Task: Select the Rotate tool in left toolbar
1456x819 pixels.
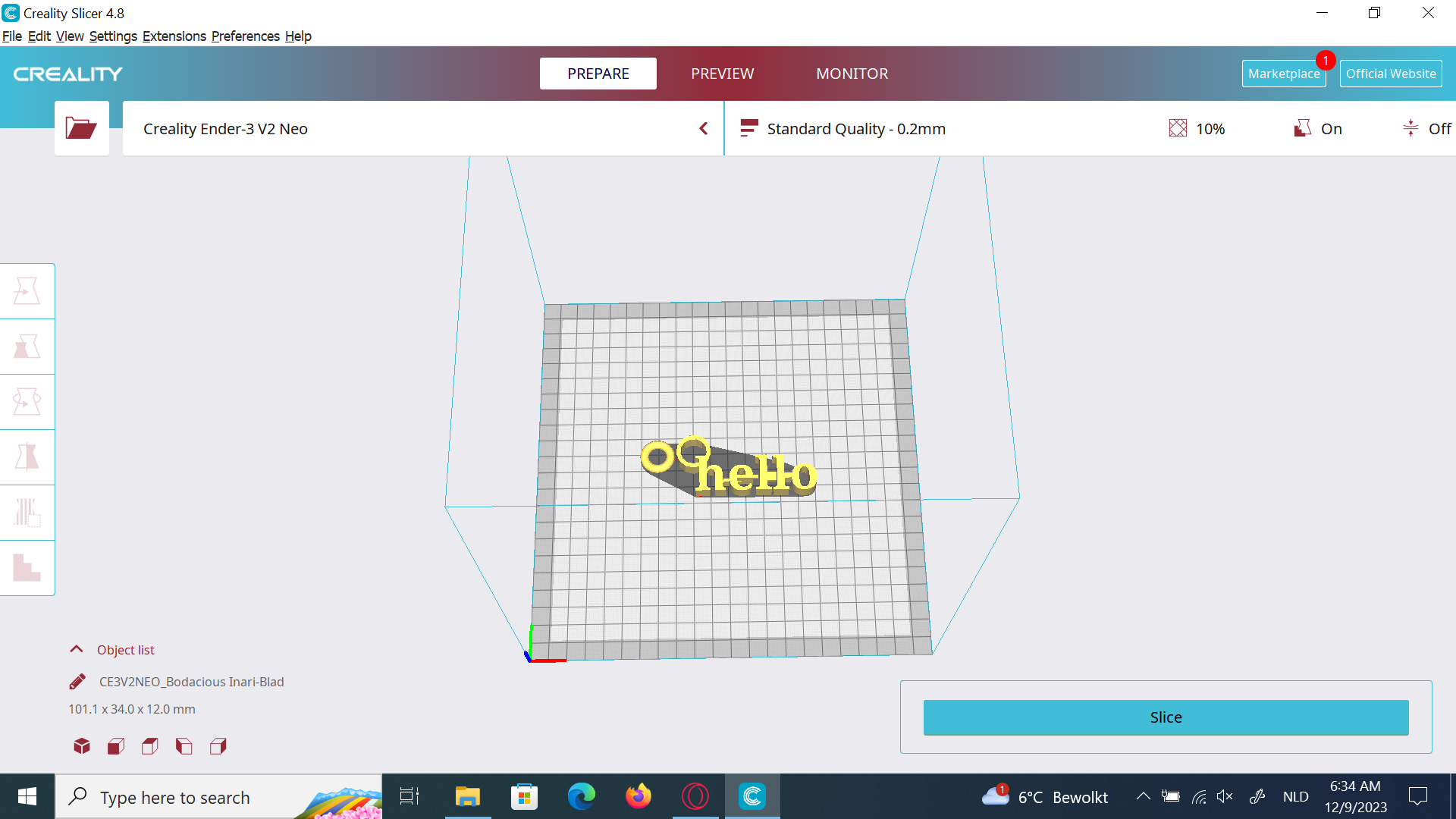Action: tap(27, 402)
